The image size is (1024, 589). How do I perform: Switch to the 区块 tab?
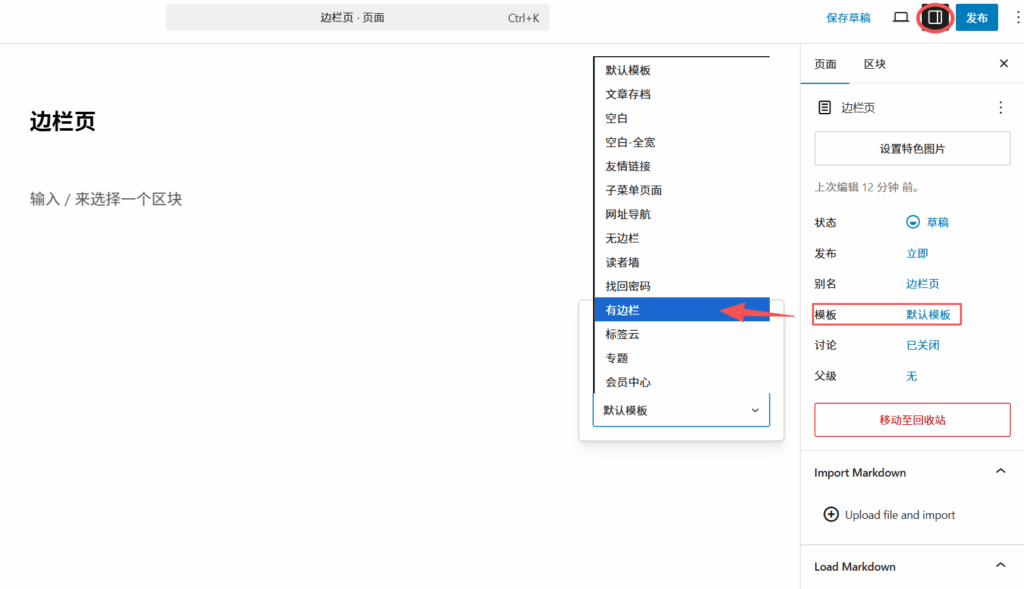[x=874, y=64]
